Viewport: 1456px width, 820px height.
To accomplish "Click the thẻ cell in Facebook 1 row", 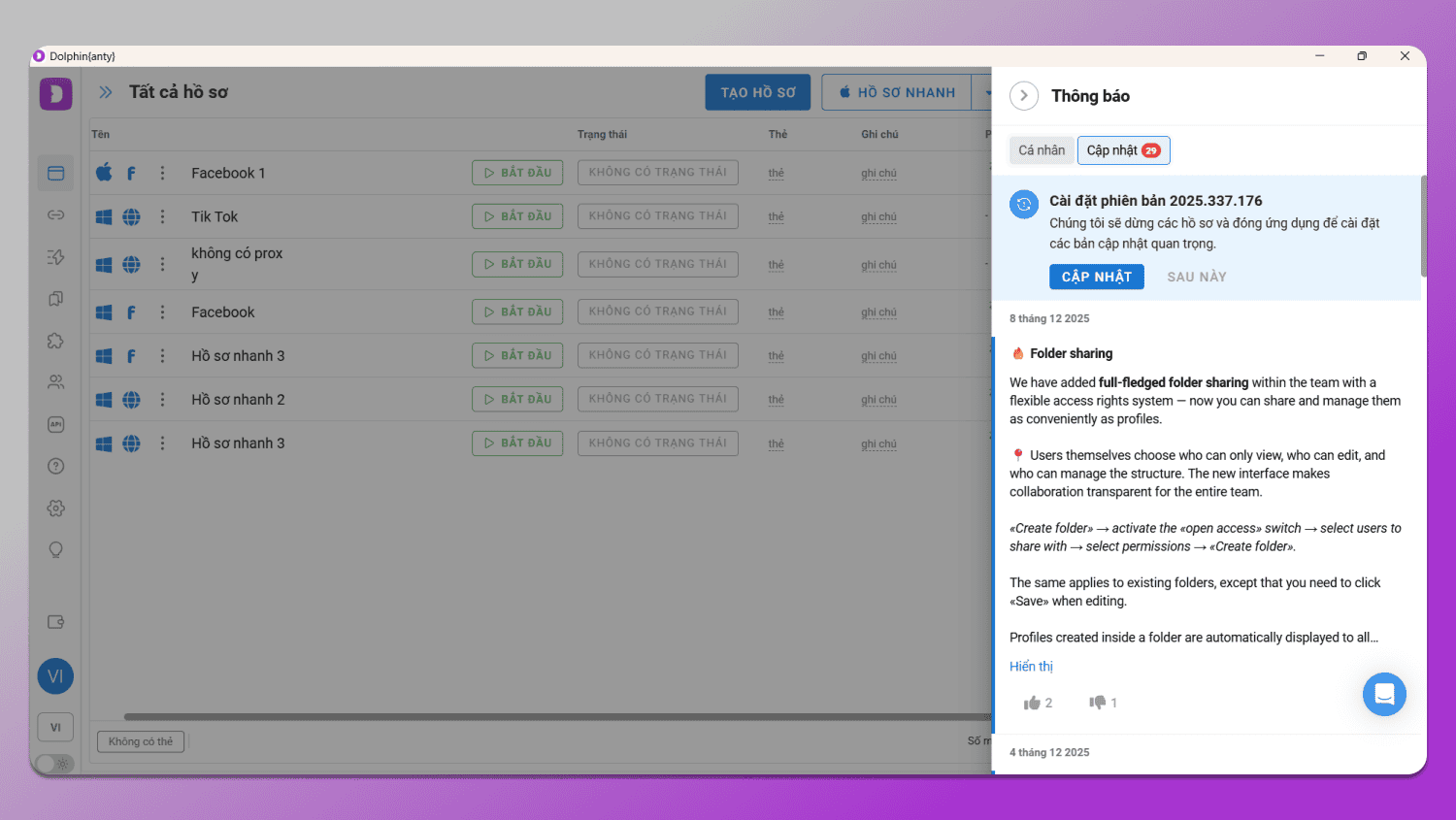I will click(776, 173).
